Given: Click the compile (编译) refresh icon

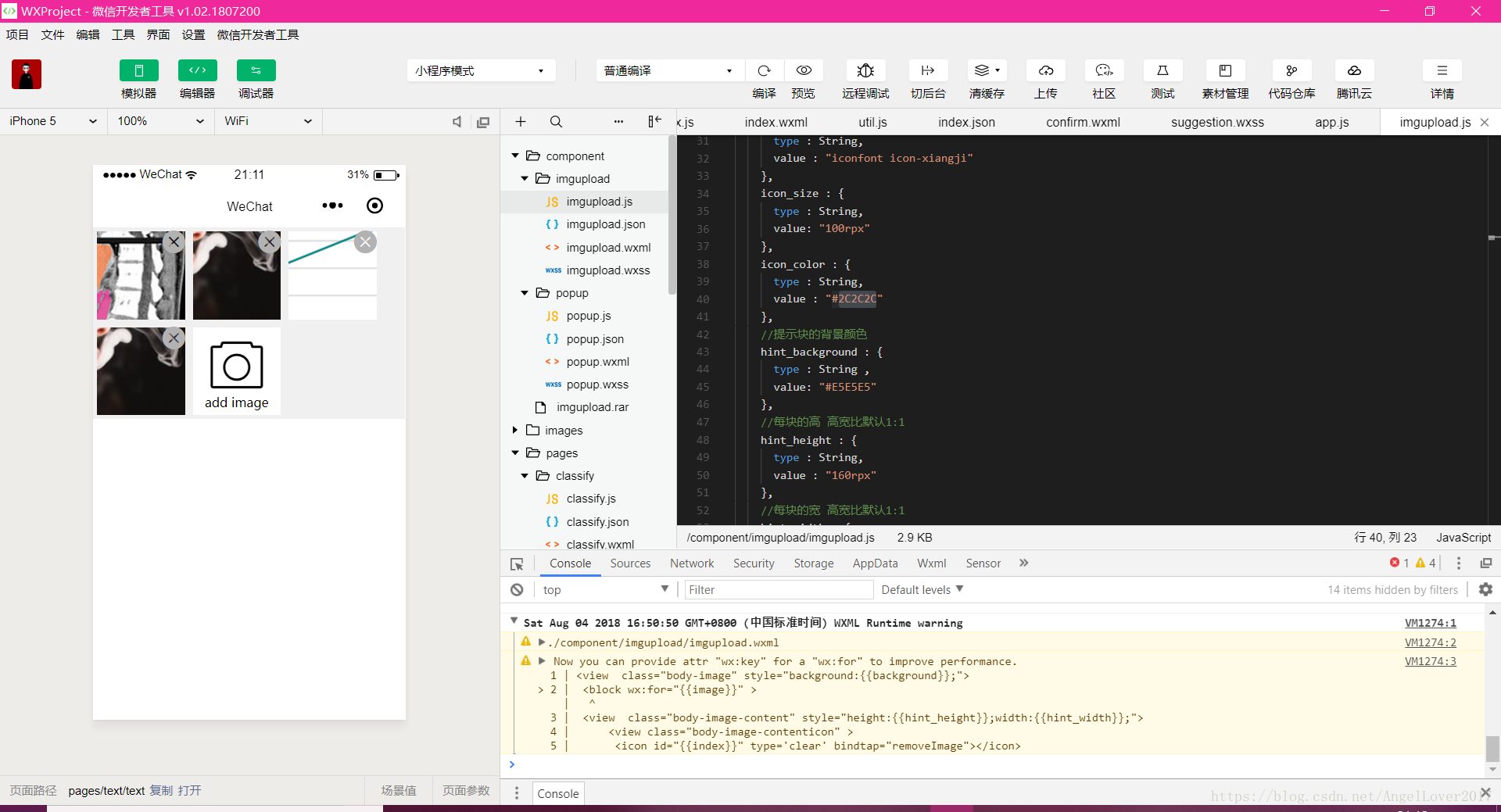Looking at the screenshot, I should point(764,70).
